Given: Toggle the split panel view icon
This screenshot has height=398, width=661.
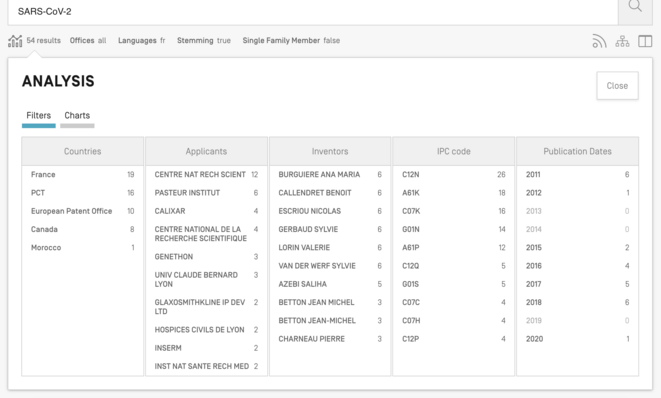Looking at the screenshot, I should click(x=645, y=41).
